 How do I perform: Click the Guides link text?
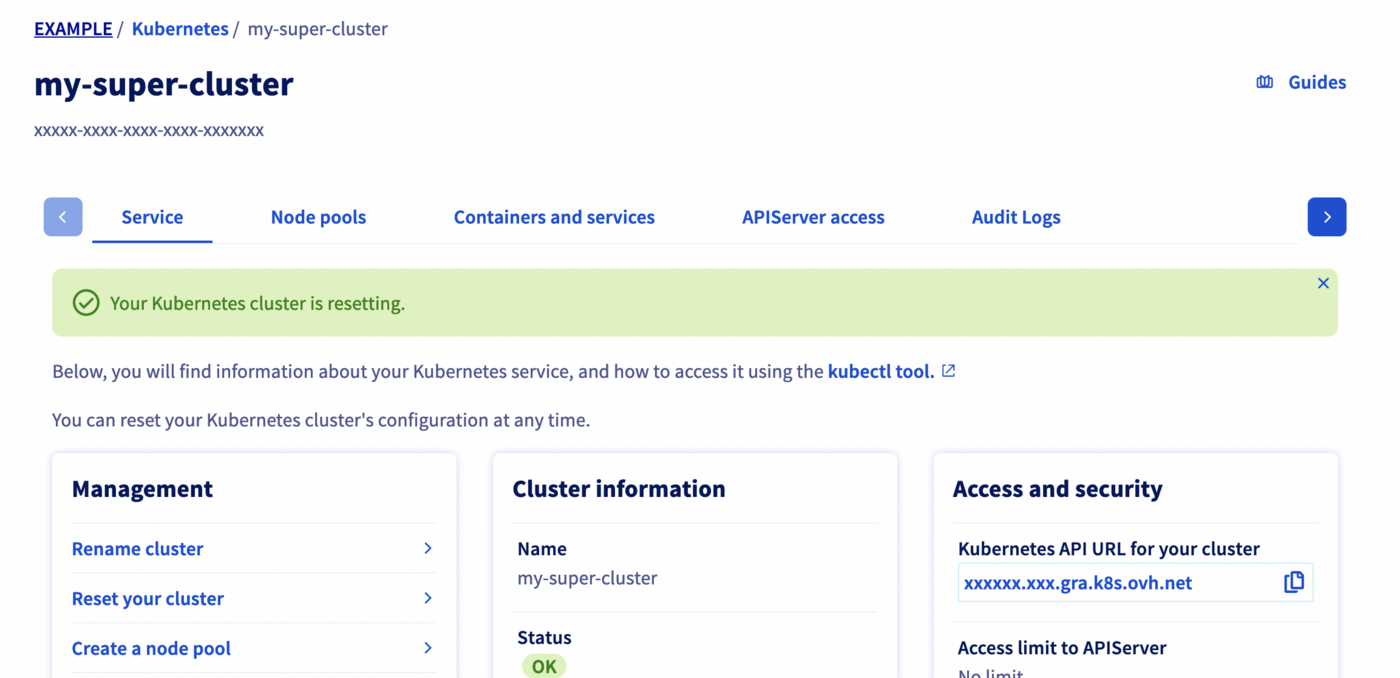1316,82
